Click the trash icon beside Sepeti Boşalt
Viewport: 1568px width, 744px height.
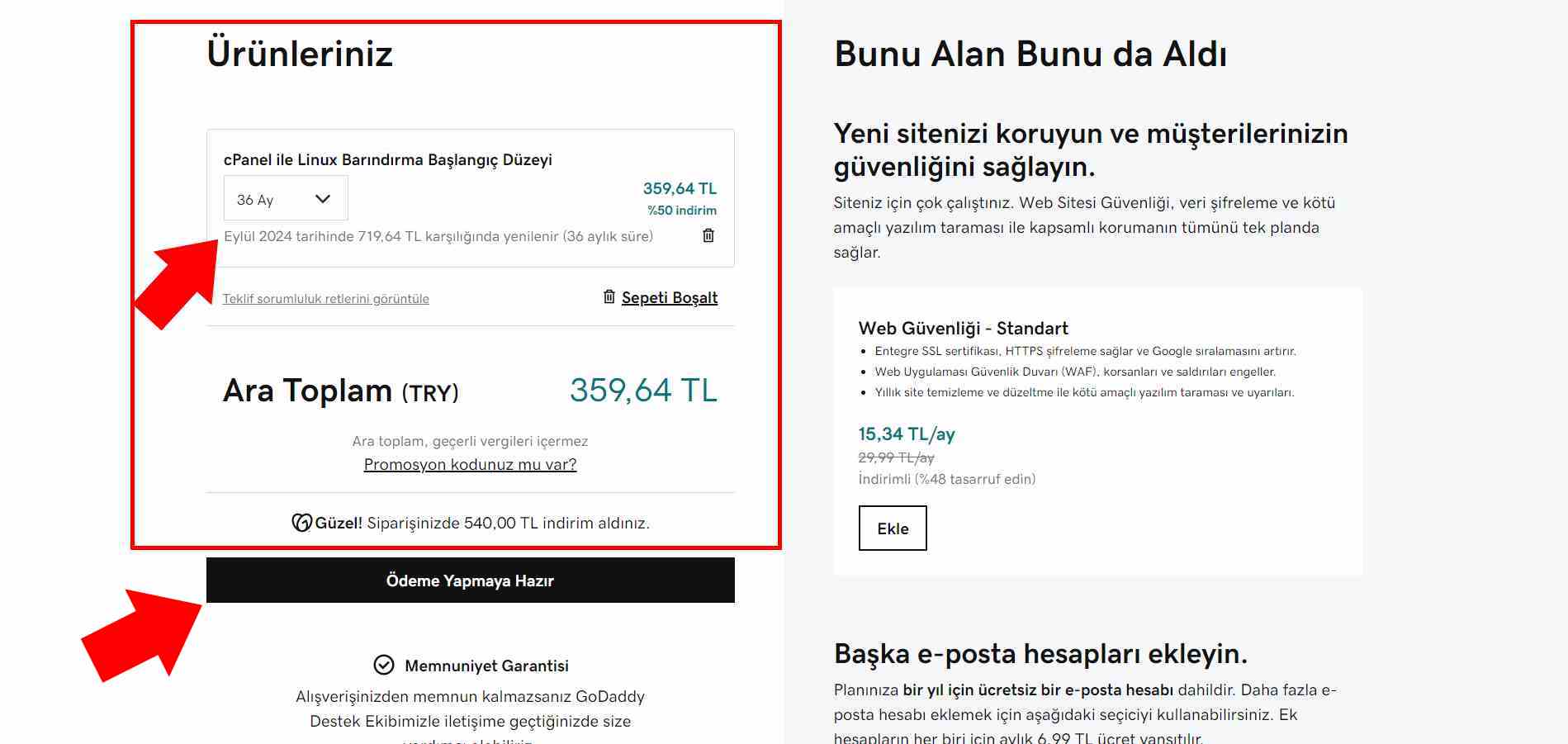tap(609, 296)
